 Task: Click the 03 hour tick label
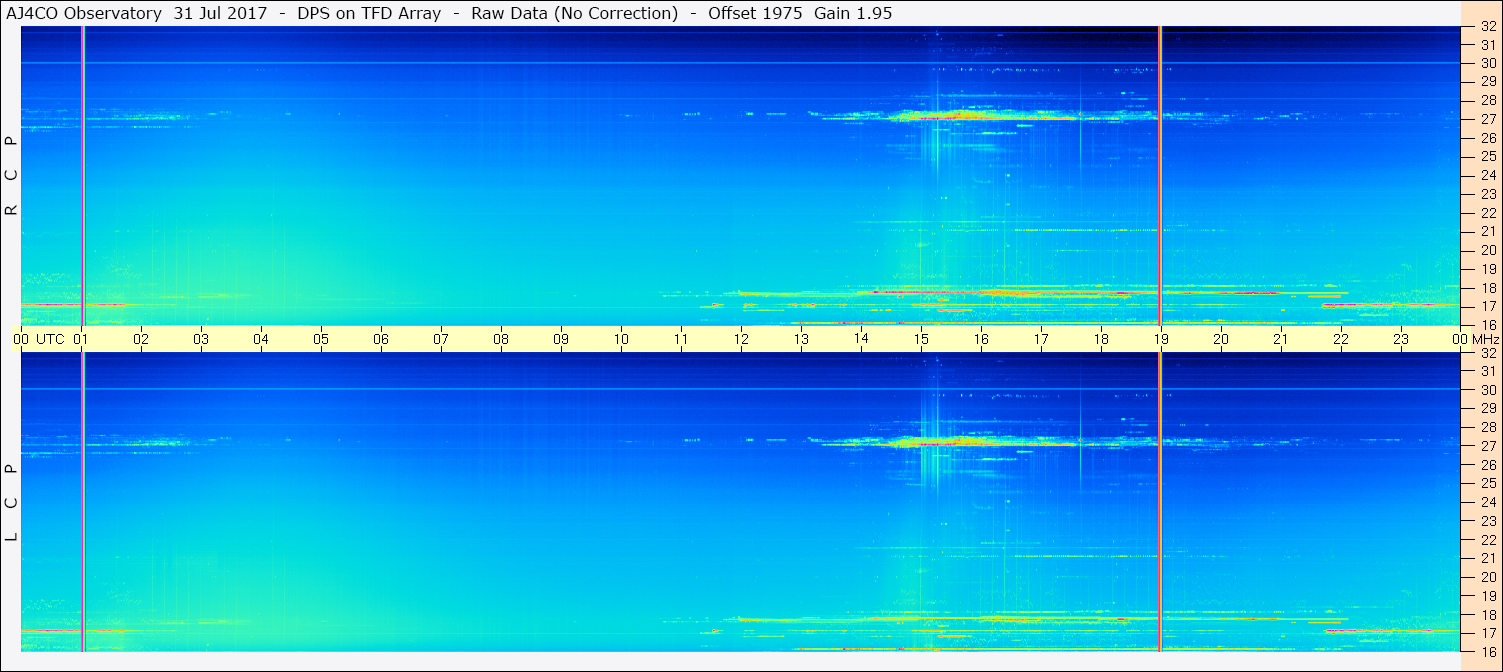[x=201, y=339]
